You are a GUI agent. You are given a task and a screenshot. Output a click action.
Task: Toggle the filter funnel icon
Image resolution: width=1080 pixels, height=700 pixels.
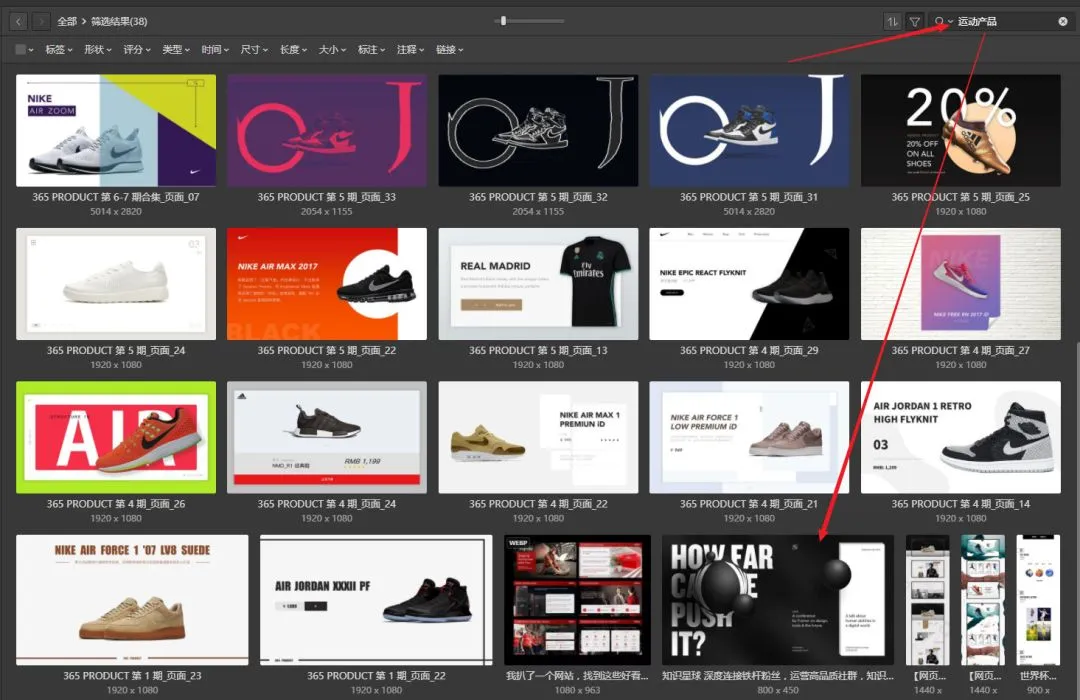[x=915, y=21]
